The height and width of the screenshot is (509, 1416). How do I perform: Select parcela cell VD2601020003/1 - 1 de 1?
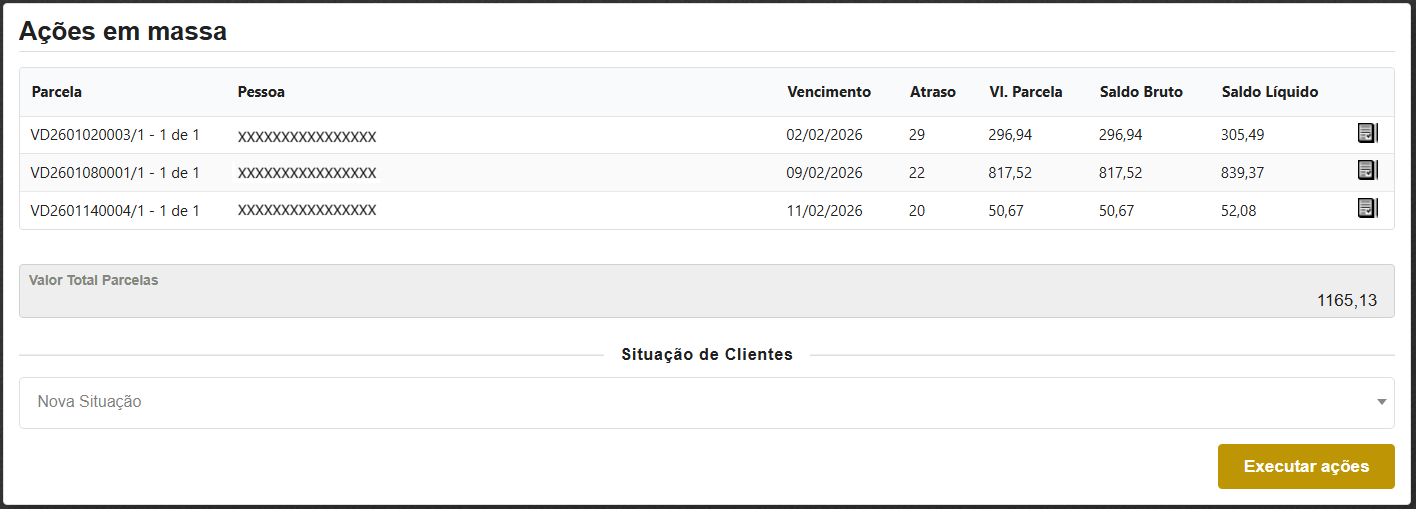coord(115,135)
